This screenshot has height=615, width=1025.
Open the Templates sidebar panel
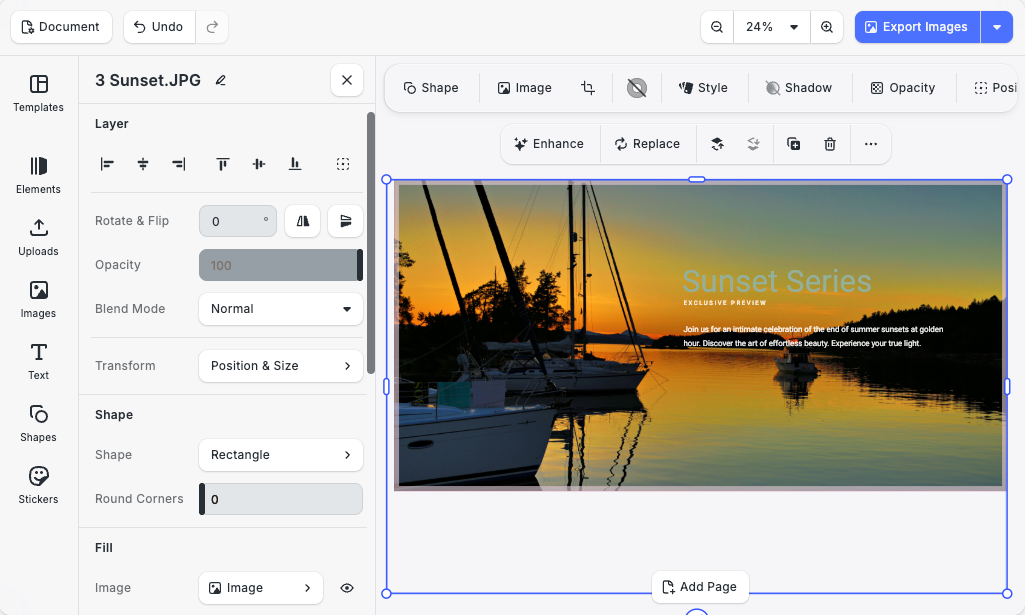pos(39,93)
